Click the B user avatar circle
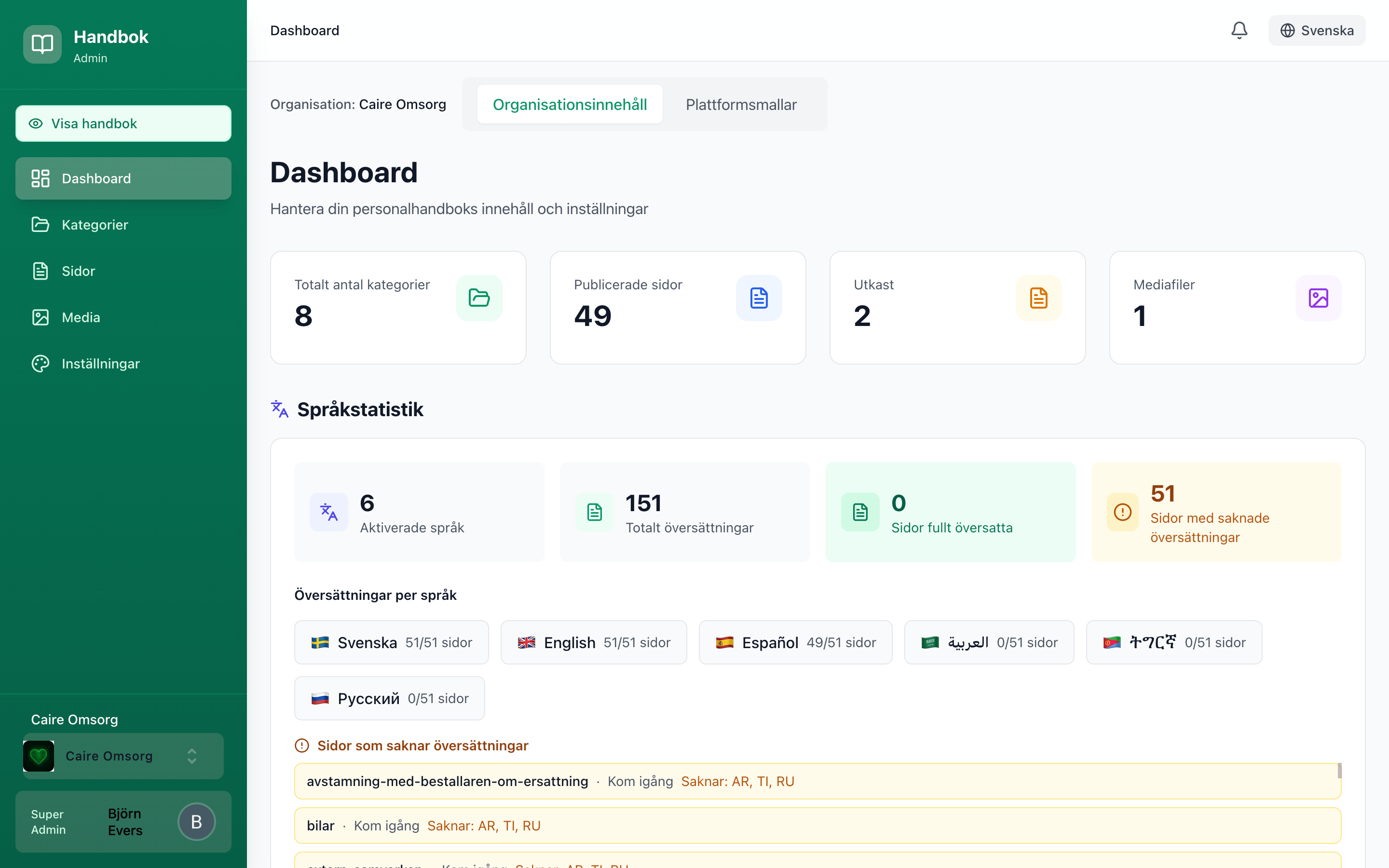 point(196,822)
